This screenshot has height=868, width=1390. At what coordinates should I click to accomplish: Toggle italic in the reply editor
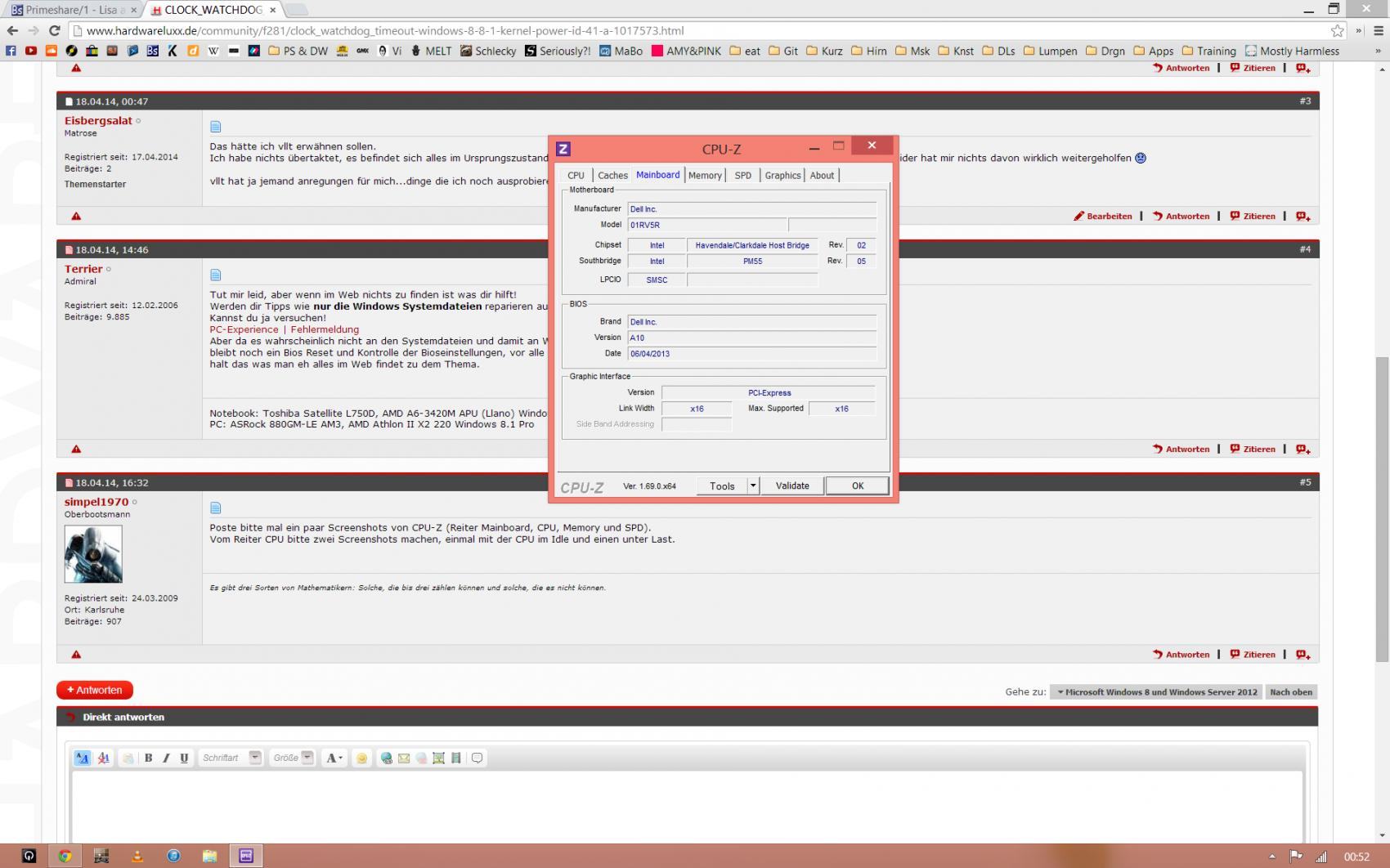click(x=166, y=758)
